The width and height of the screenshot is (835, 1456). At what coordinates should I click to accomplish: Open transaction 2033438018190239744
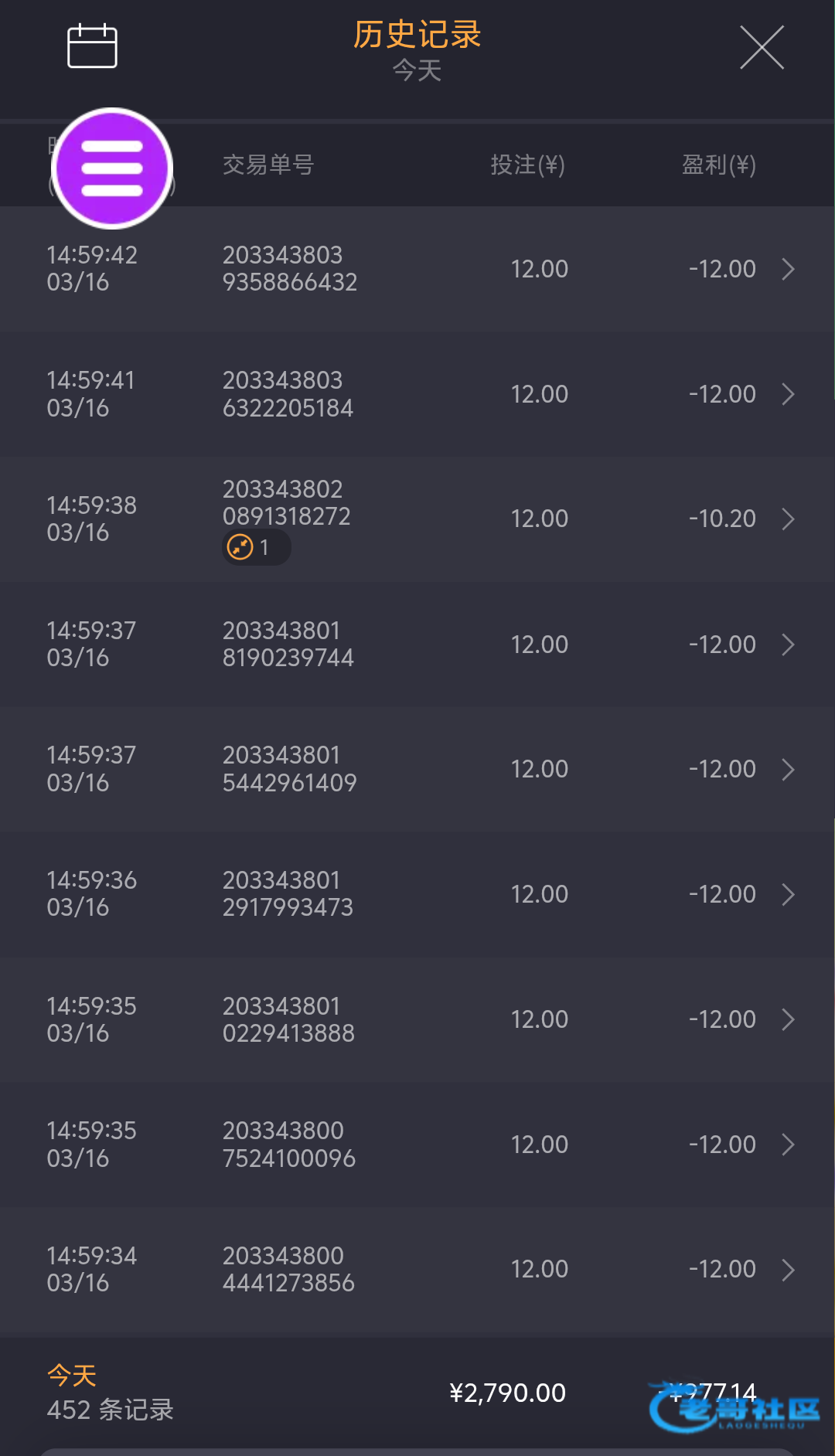click(288, 644)
